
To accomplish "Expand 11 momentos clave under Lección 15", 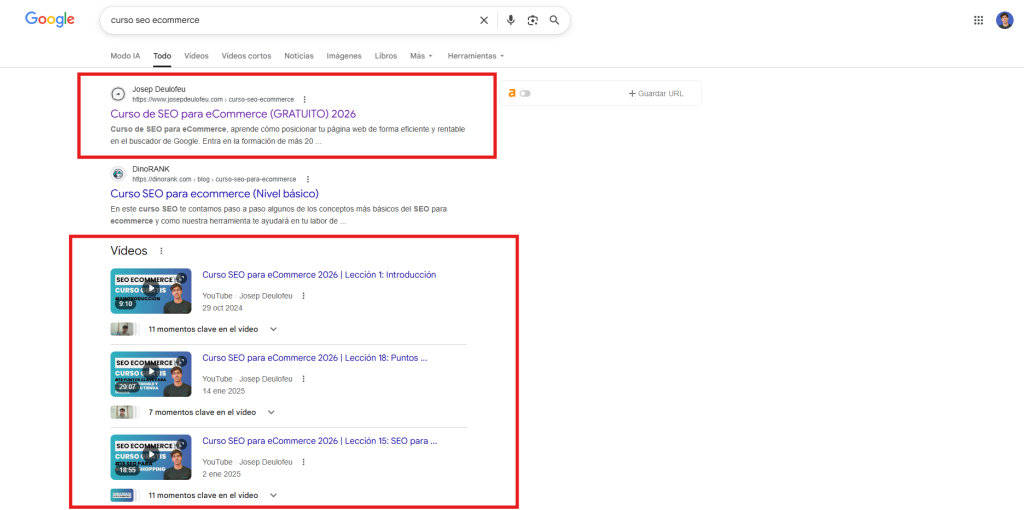I will 274,495.
